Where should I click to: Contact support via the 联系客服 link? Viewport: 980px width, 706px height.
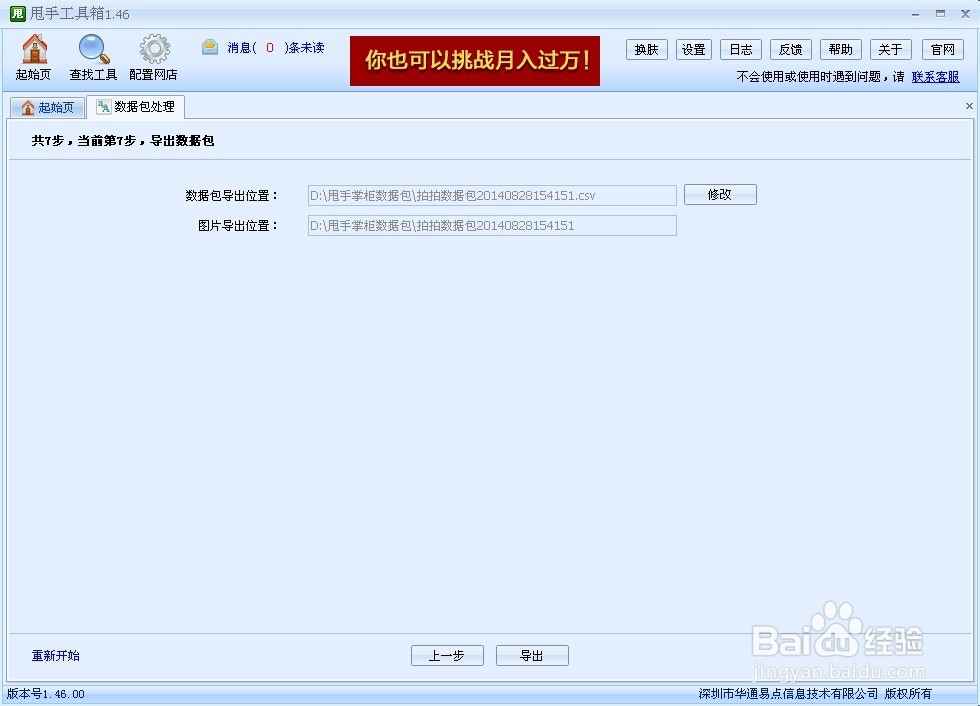936,76
